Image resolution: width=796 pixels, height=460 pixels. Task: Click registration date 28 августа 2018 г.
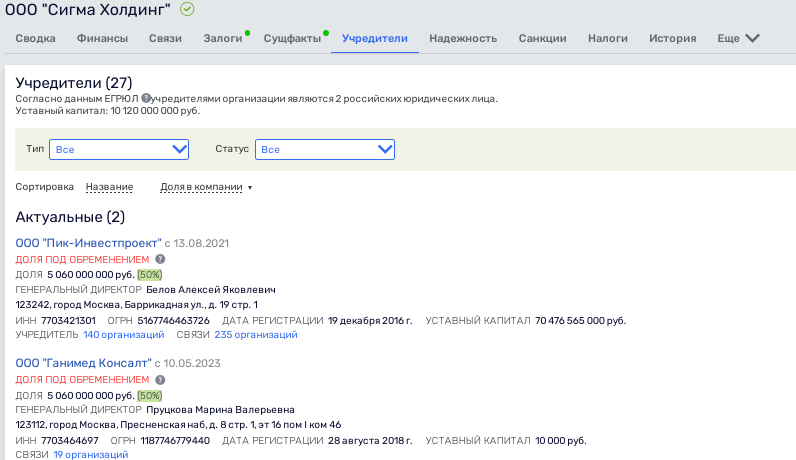pos(370,441)
